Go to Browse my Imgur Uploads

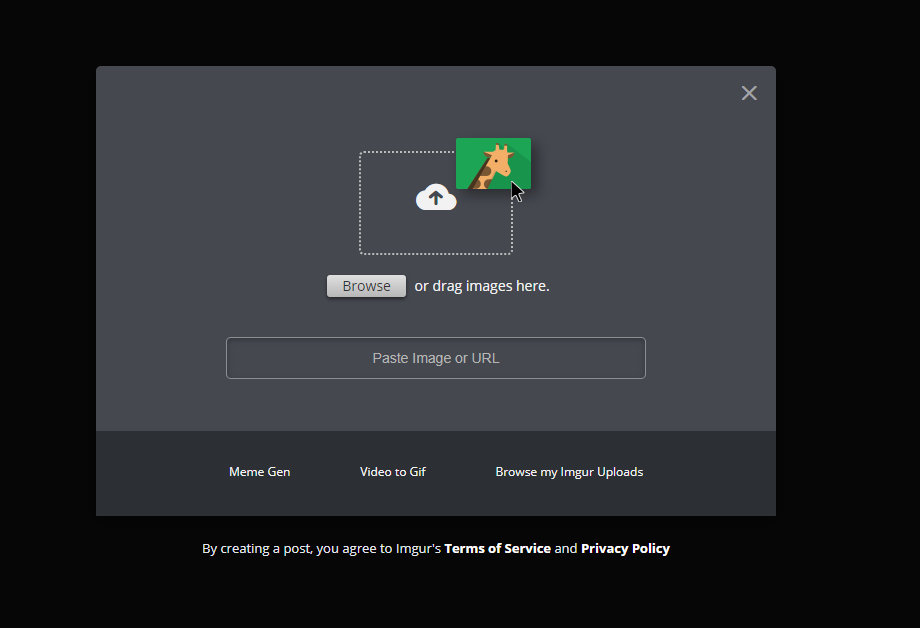point(569,472)
